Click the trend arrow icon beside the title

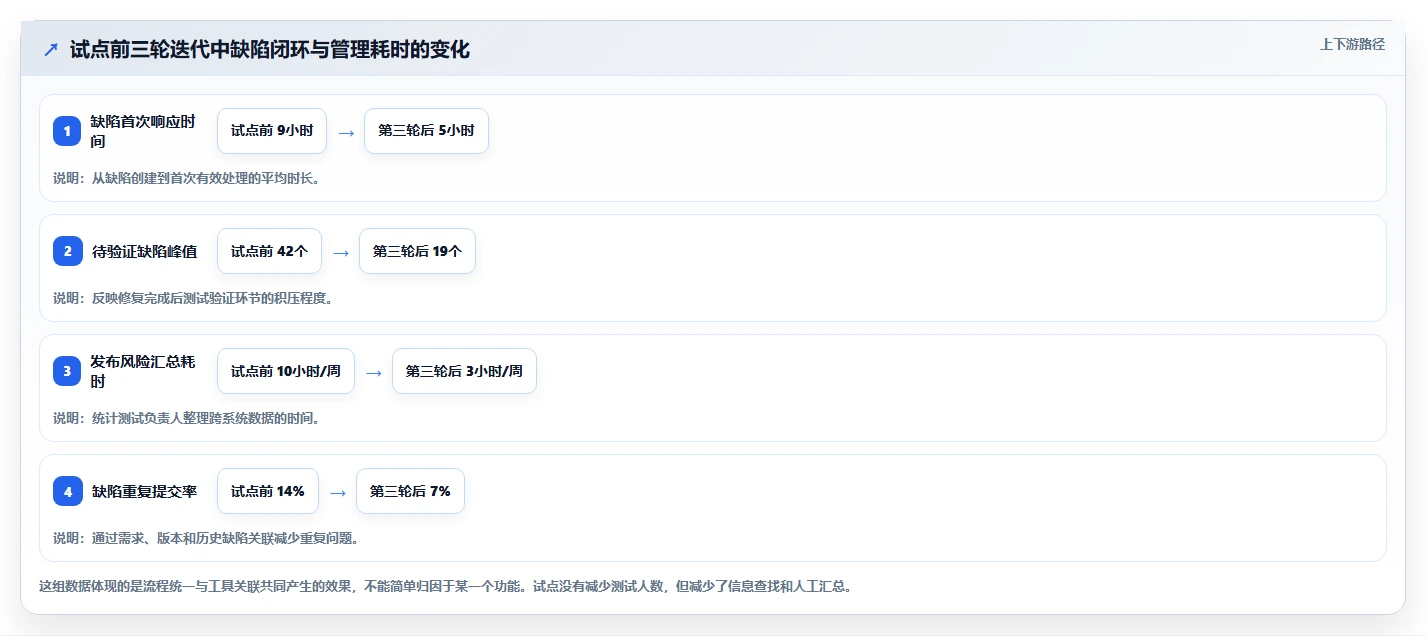coord(51,49)
